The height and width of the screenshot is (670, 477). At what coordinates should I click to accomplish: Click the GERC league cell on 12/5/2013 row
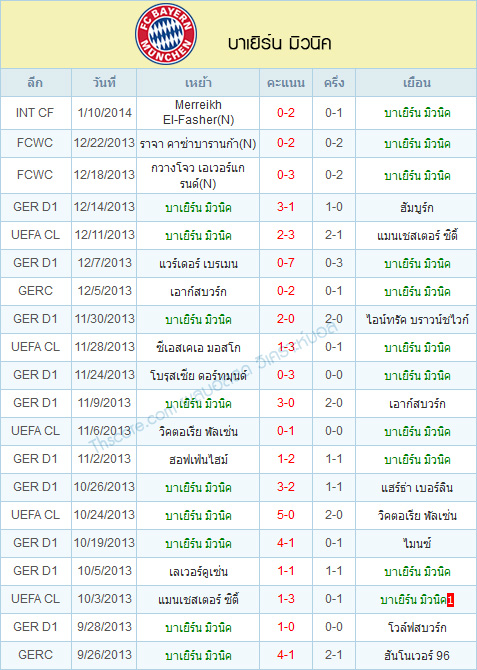tap(35, 291)
